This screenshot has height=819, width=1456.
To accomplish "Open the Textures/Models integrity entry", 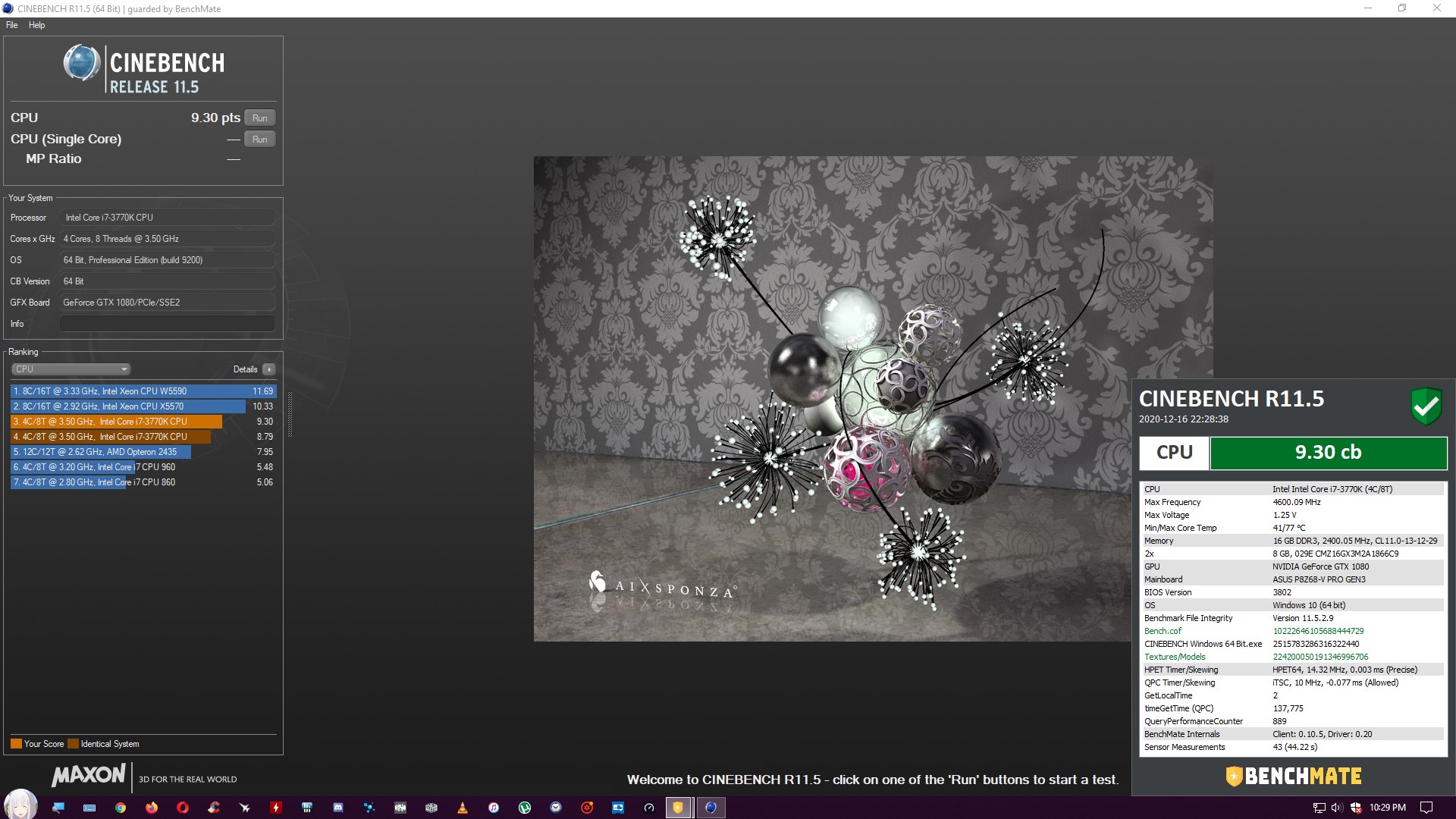I will point(1175,657).
